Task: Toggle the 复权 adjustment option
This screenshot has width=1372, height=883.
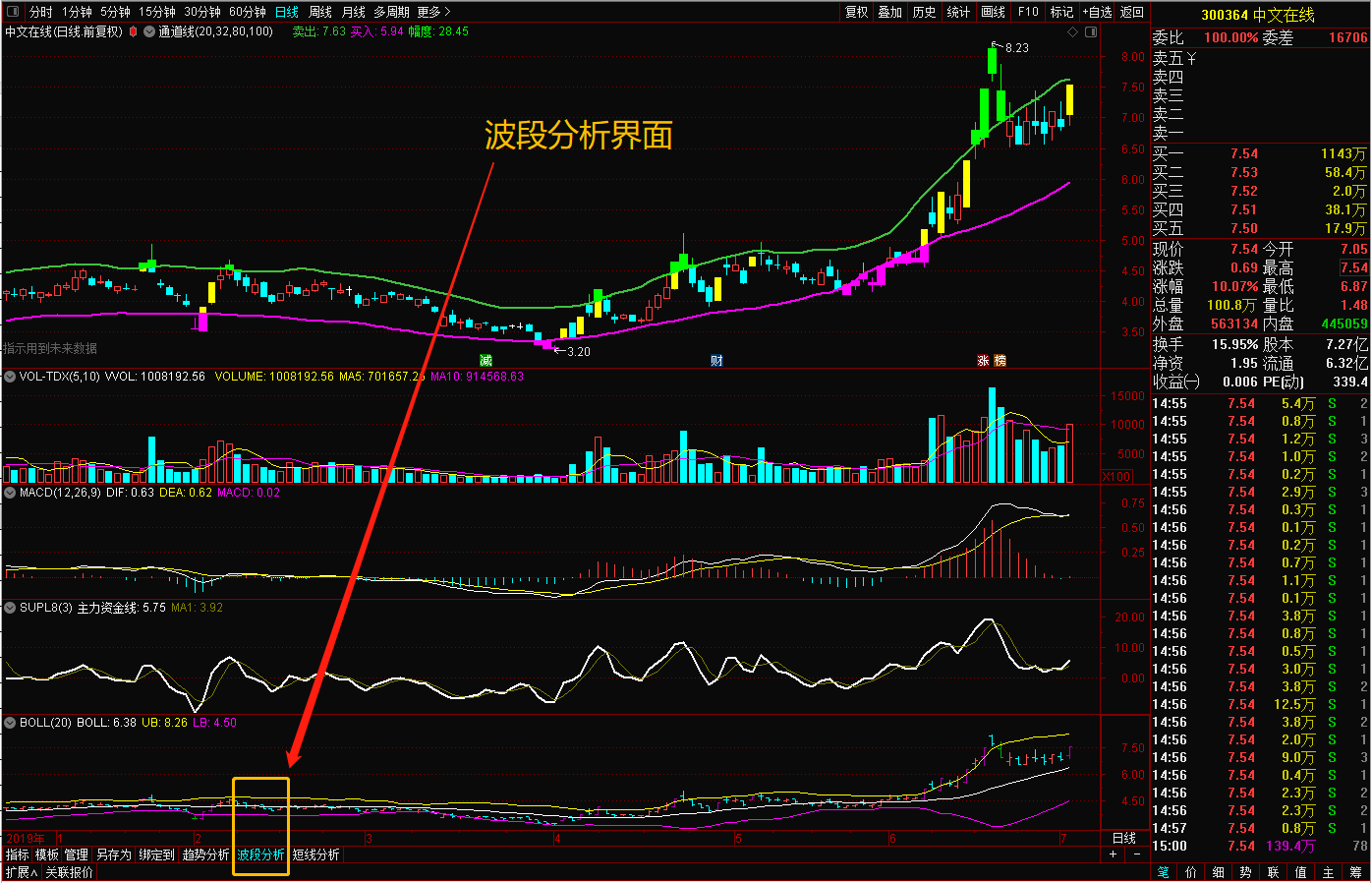Action: point(857,12)
